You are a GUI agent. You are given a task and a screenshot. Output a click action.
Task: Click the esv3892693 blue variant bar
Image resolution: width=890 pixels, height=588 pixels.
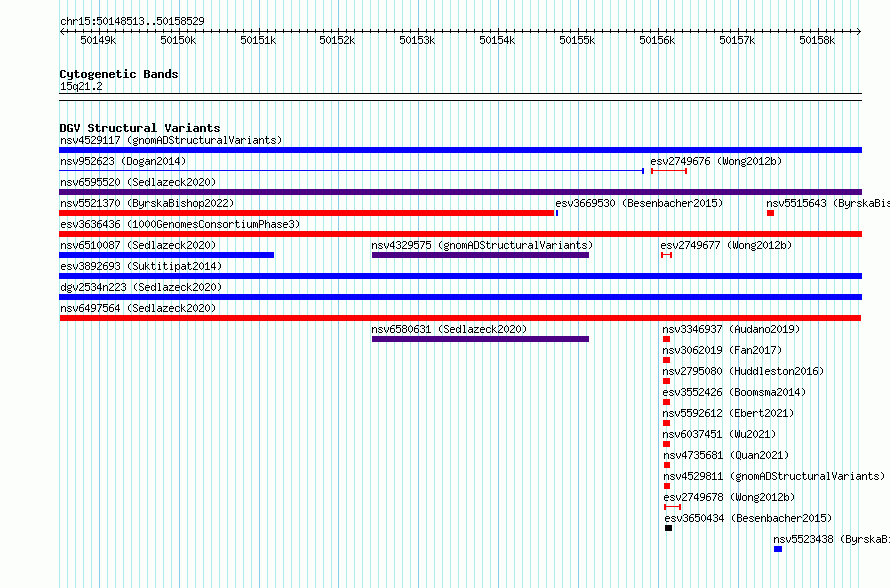tap(460, 276)
